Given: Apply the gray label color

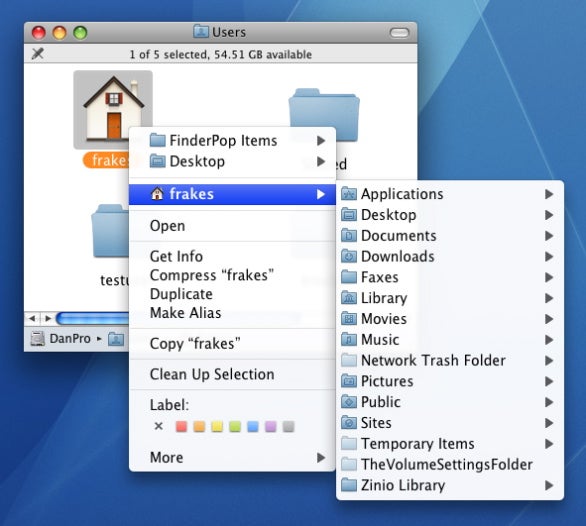Looking at the screenshot, I should (289, 426).
